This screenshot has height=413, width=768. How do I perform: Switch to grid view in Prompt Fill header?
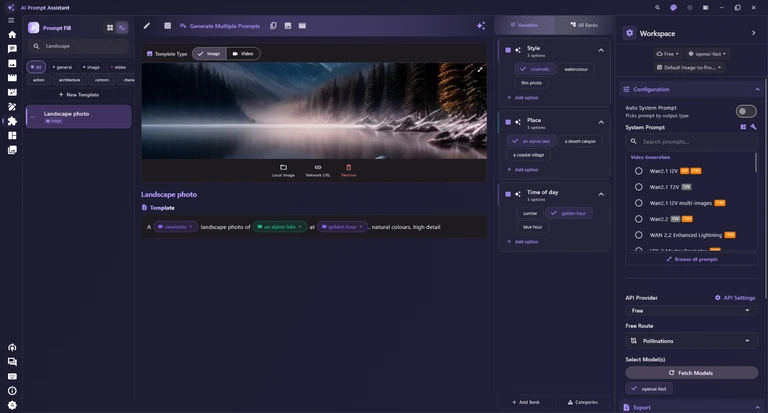(x=110, y=28)
